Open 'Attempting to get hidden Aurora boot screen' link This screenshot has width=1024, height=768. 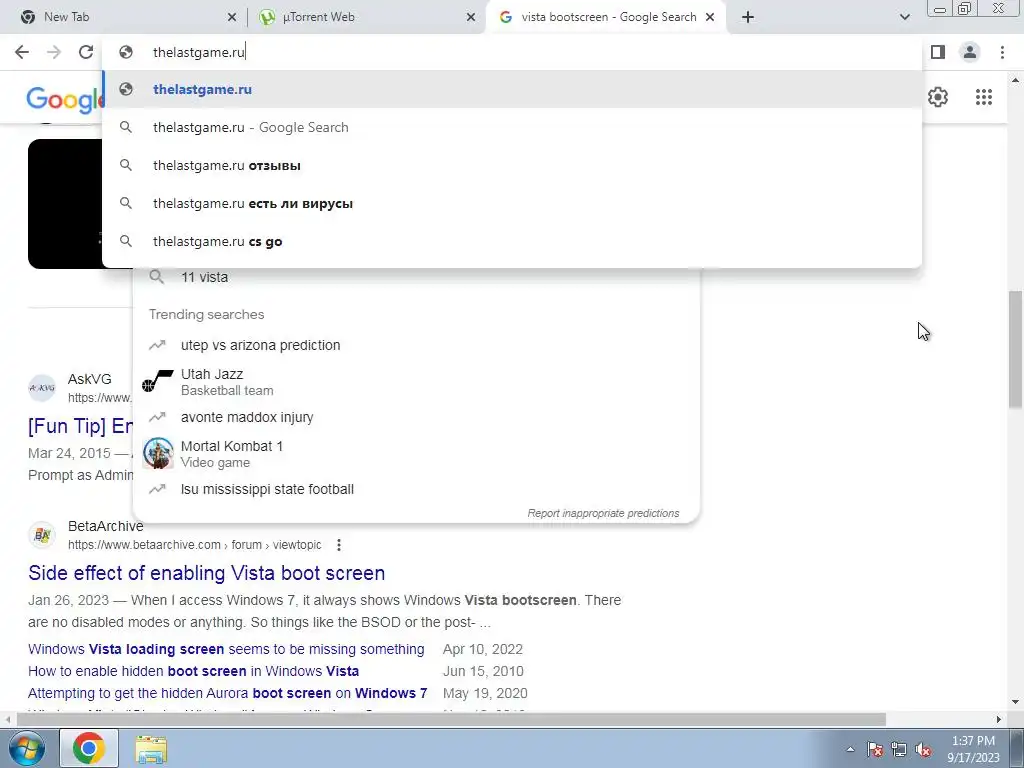click(x=227, y=693)
